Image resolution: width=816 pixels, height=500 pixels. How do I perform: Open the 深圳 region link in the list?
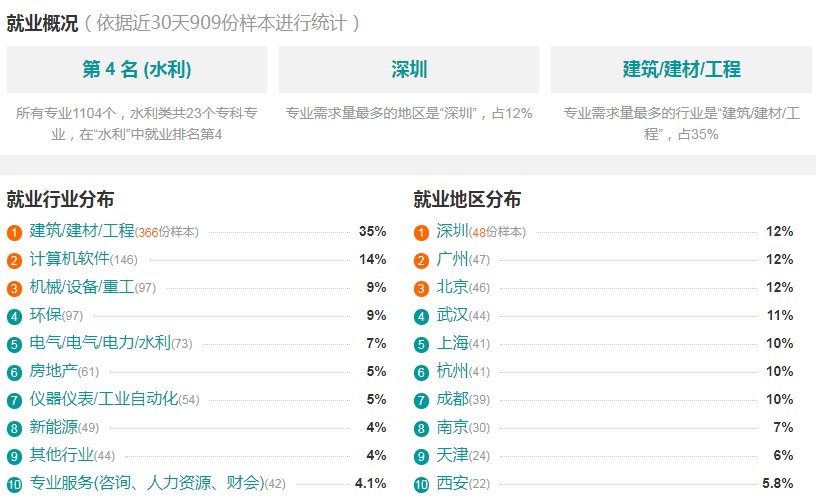(452, 230)
